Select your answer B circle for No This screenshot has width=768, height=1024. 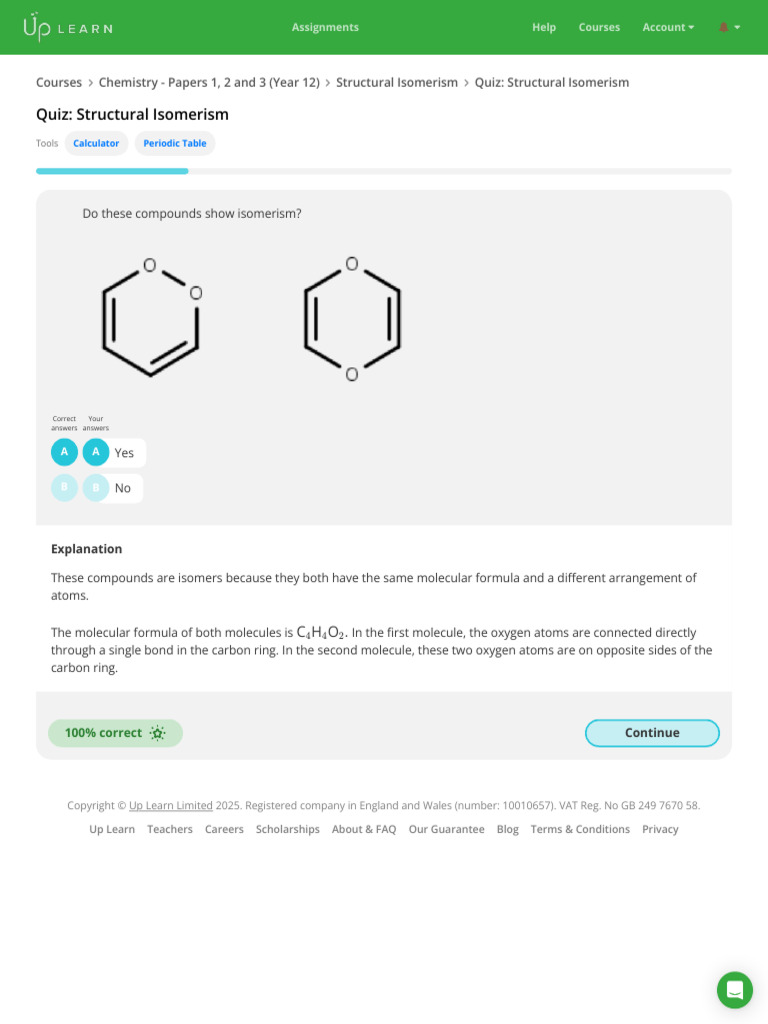(x=96, y=488)
